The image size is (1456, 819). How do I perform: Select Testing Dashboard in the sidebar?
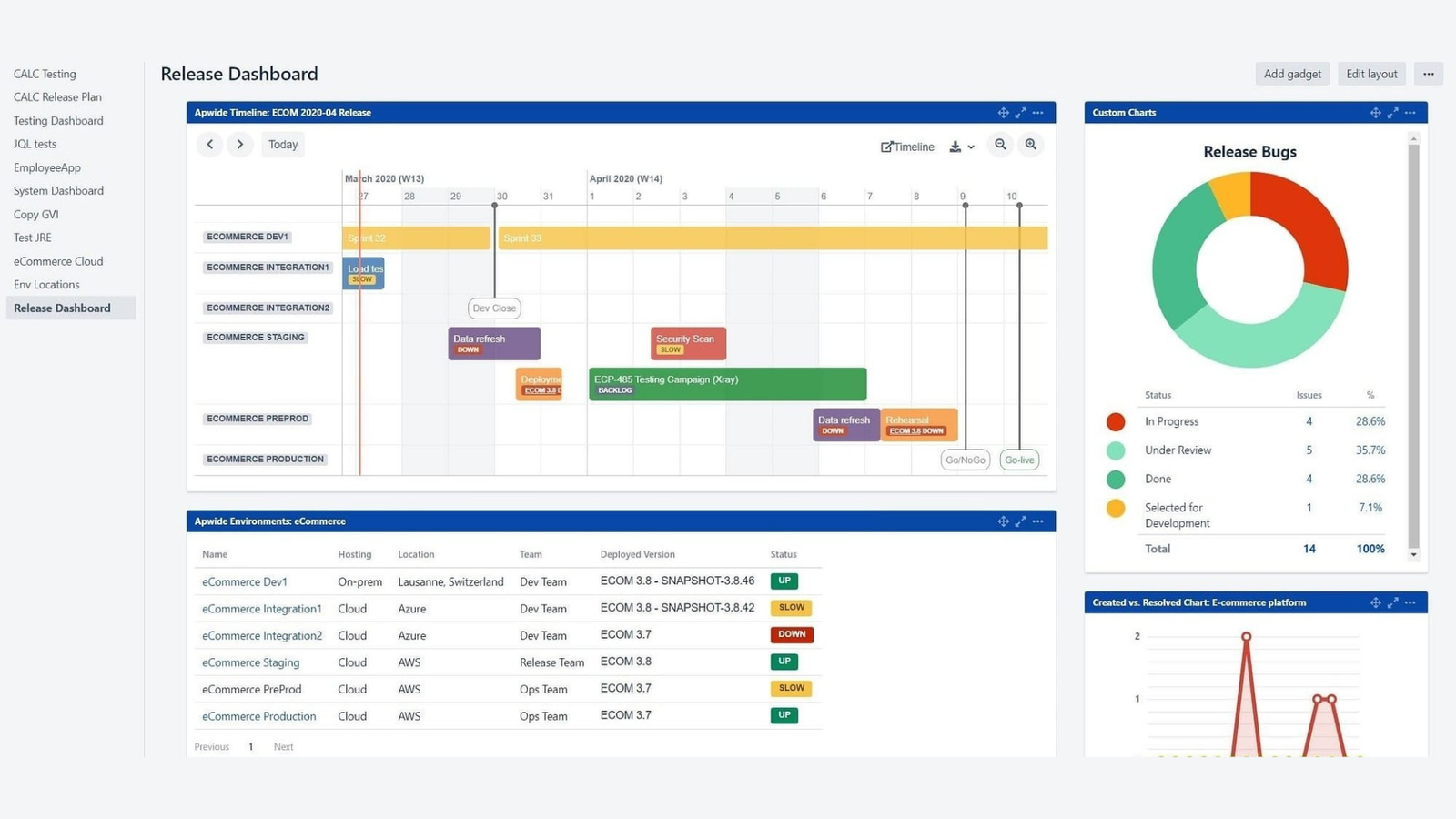57,120
